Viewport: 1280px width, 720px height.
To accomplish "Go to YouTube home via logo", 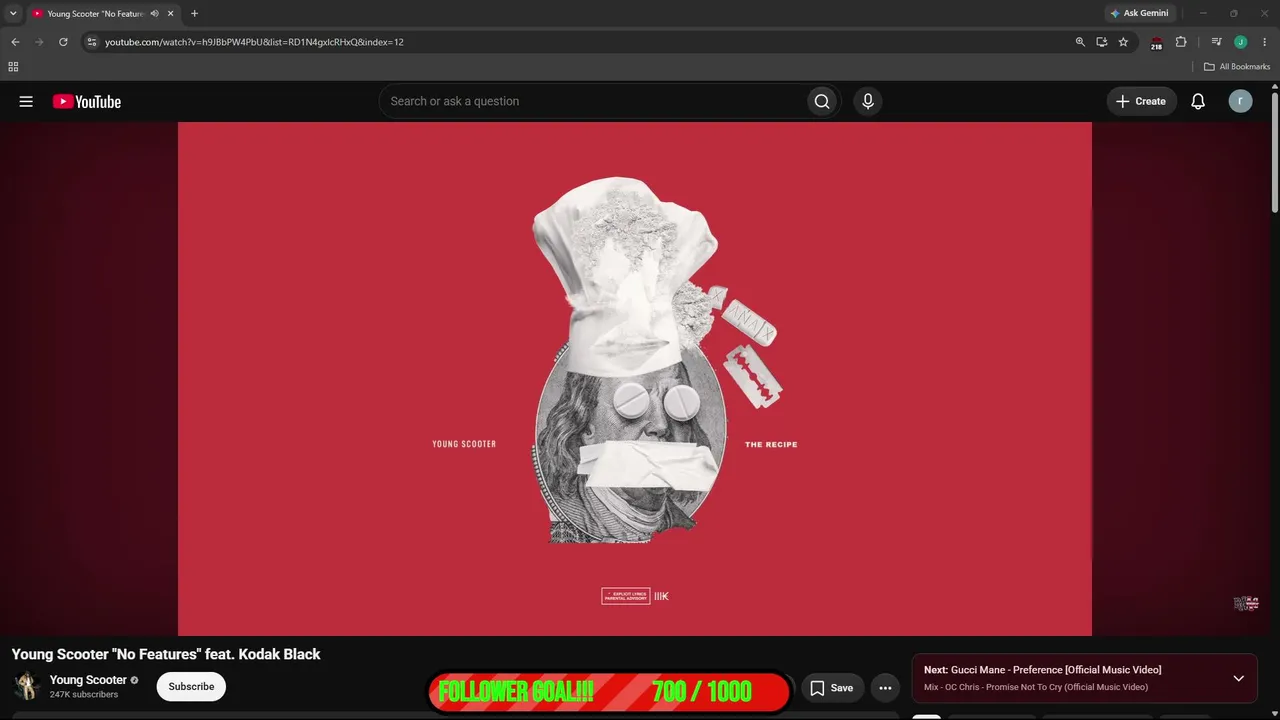I will 87,101.
